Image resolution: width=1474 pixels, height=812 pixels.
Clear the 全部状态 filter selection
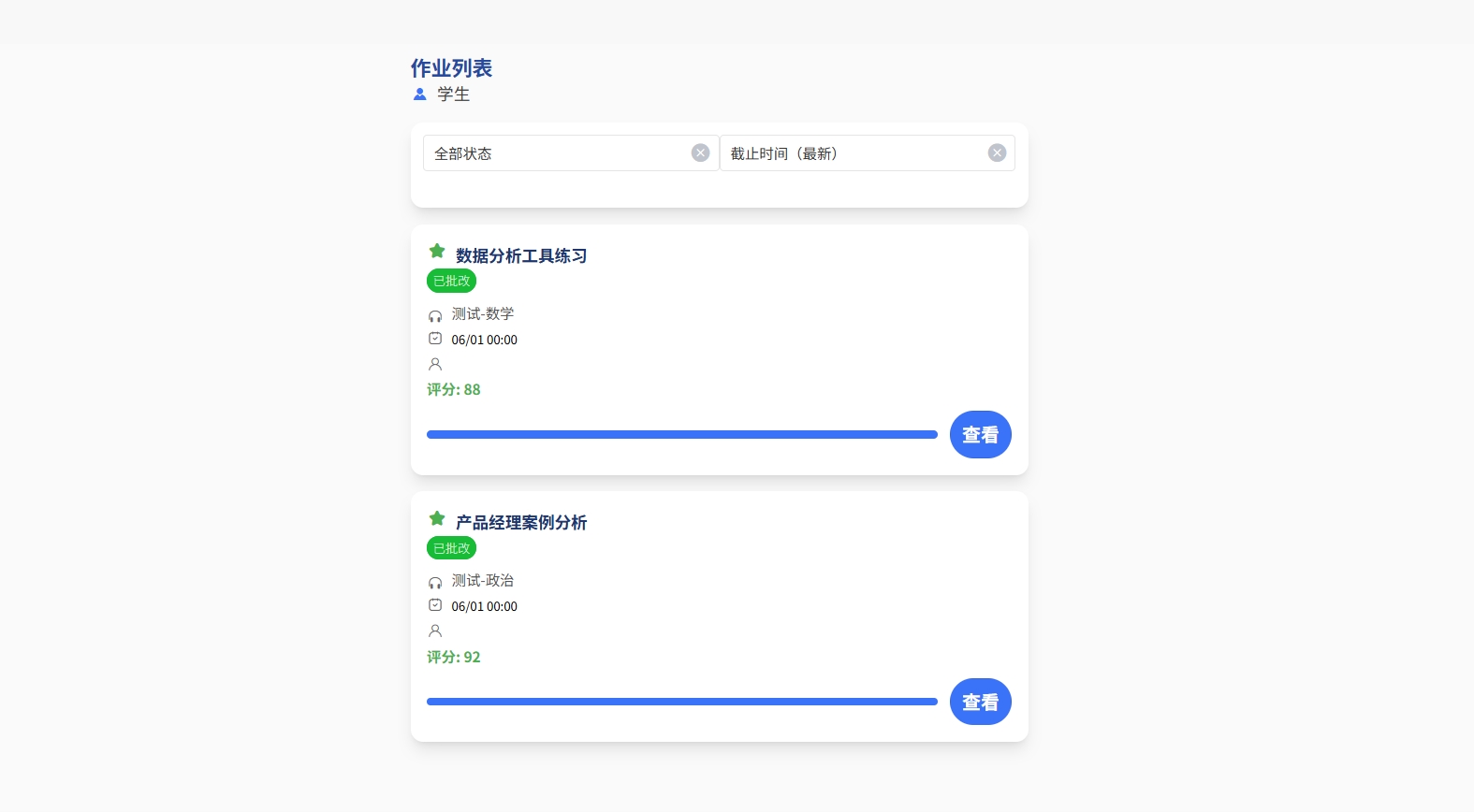tap(700, 153)
